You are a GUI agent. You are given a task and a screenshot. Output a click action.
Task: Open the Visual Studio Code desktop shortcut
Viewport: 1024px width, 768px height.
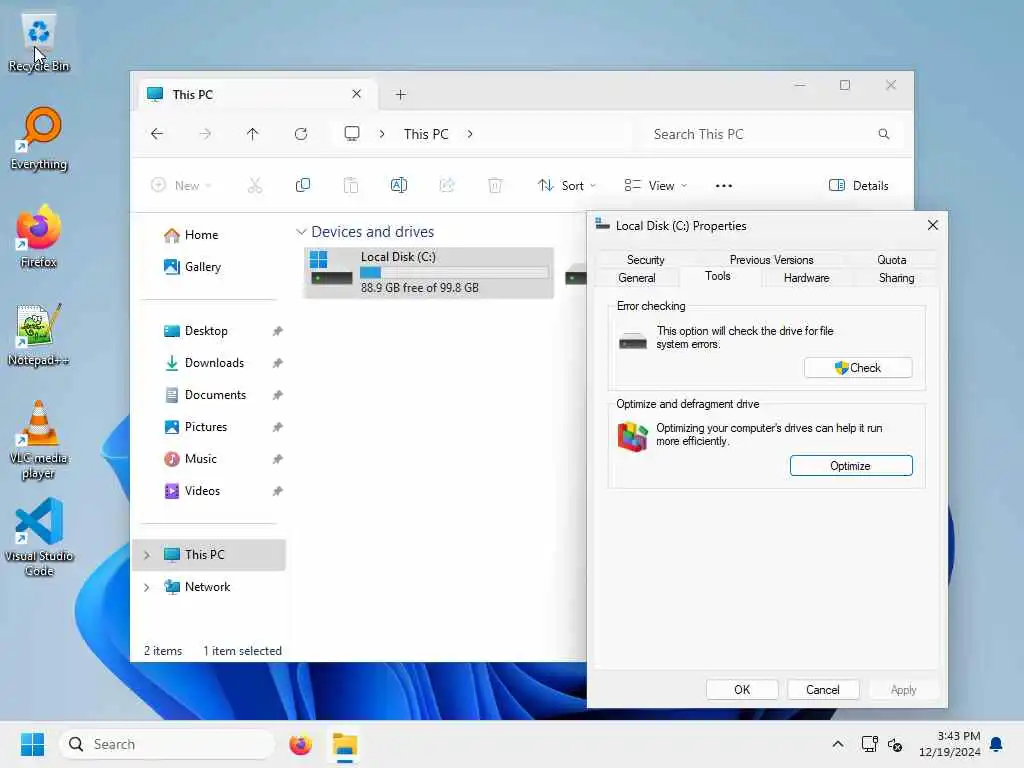(x=39, y=537)
